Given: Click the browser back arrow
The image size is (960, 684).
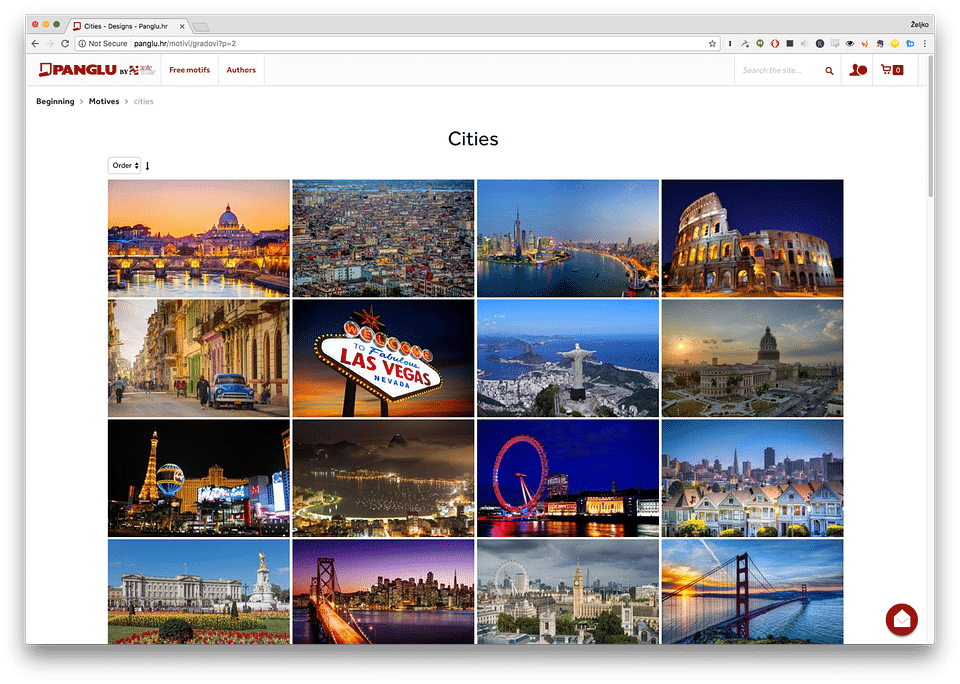Looking at the screenshot, I should (x=35, y=43).
